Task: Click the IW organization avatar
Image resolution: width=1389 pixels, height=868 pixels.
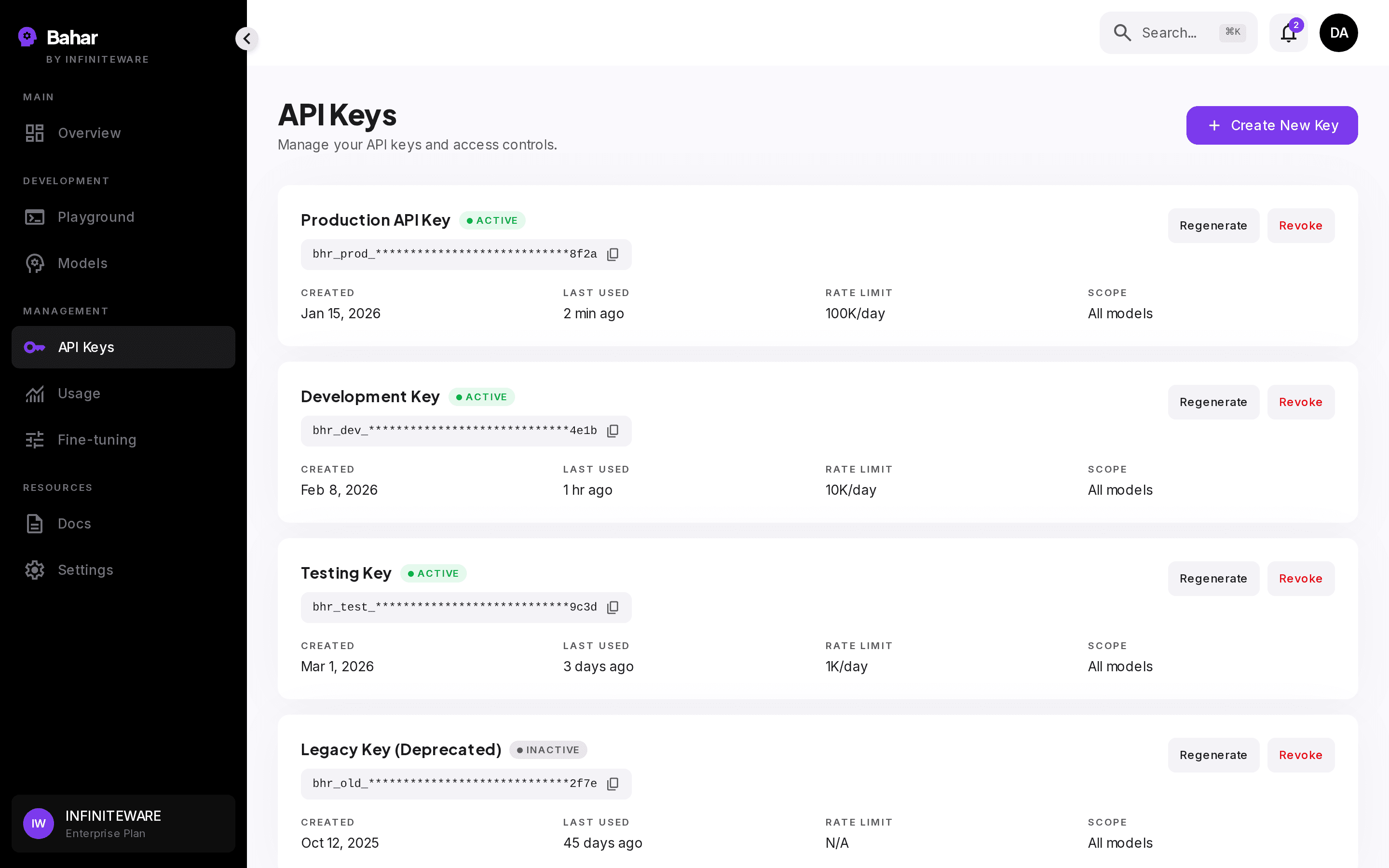Action: click(39, 824)
